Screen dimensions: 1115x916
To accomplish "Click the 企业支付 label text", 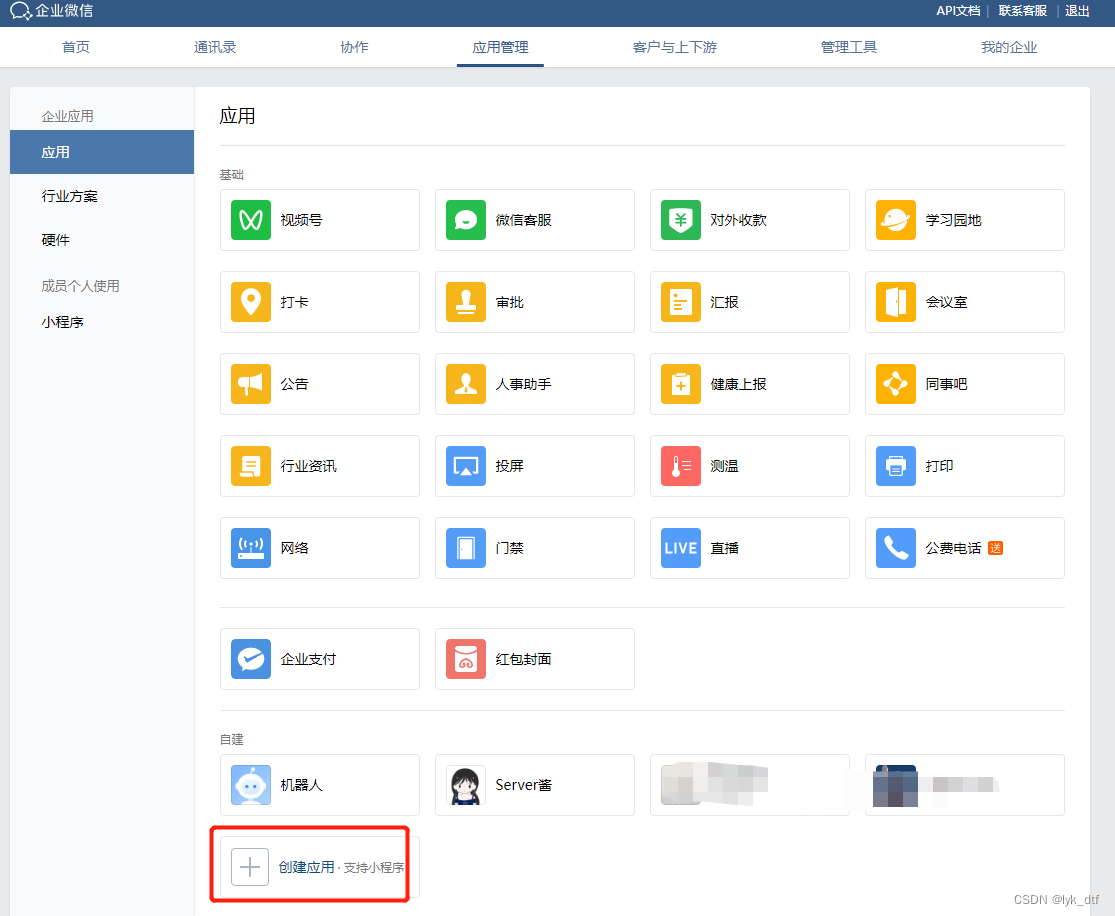I will (308, 659).
